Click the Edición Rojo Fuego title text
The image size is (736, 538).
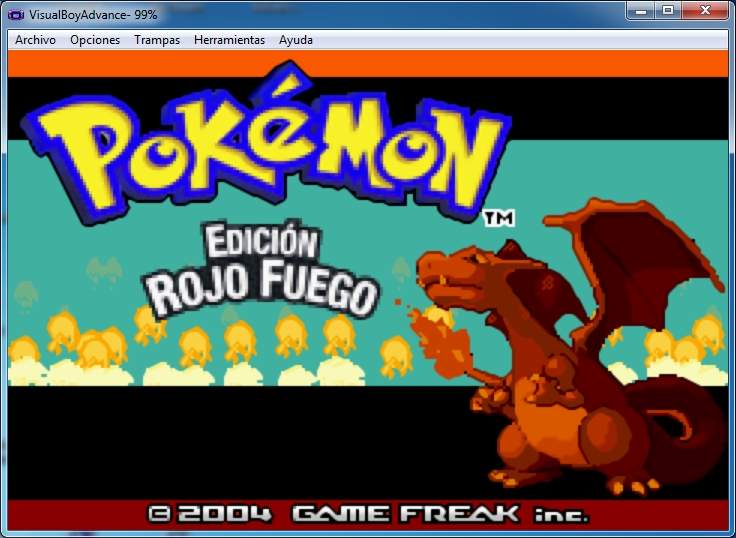click(261, 270)
